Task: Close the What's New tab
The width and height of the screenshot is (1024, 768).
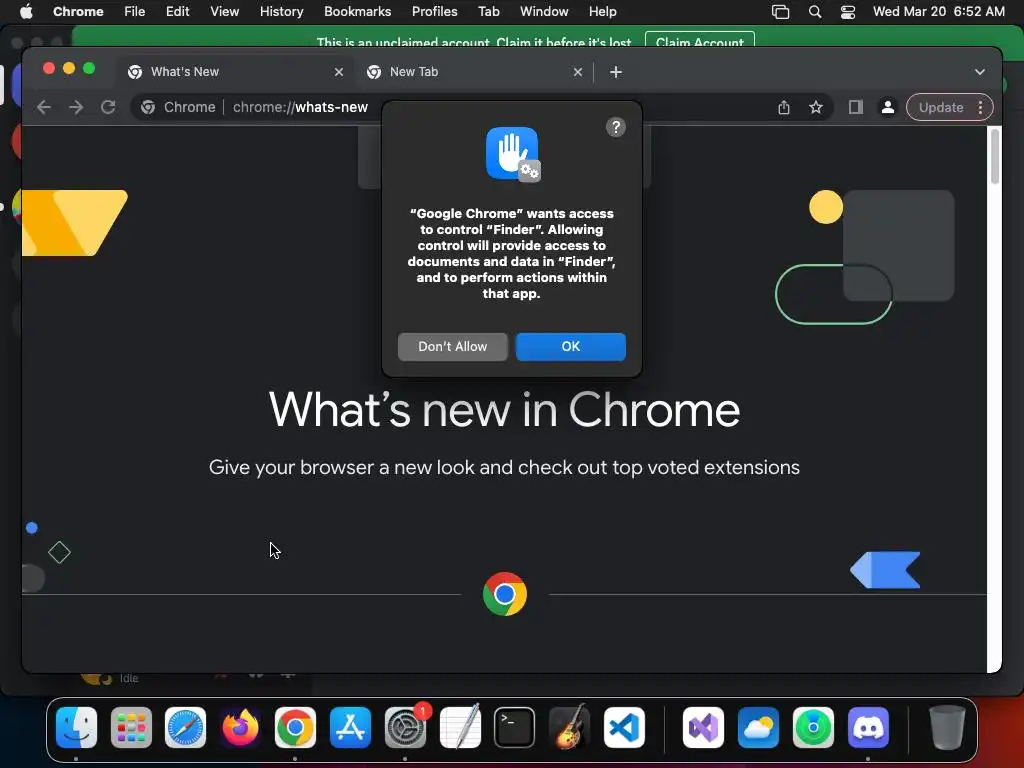Action: pos(338,72)
